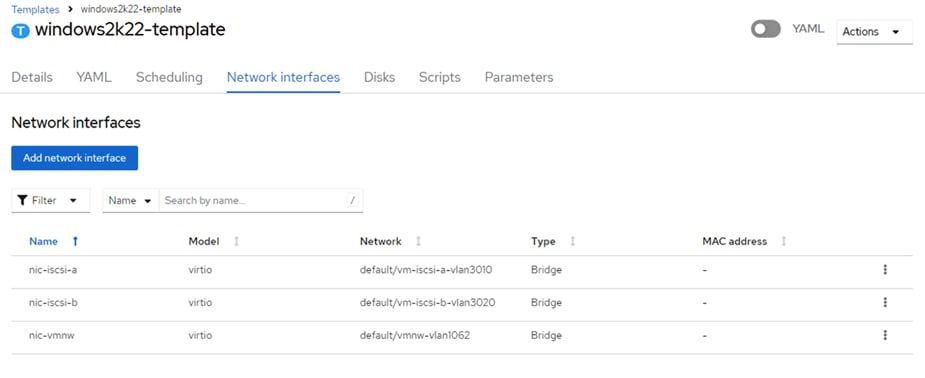This screenshot has height=378, width=925.
Task: Click Add network interface button
Action: tap(74, 158)
